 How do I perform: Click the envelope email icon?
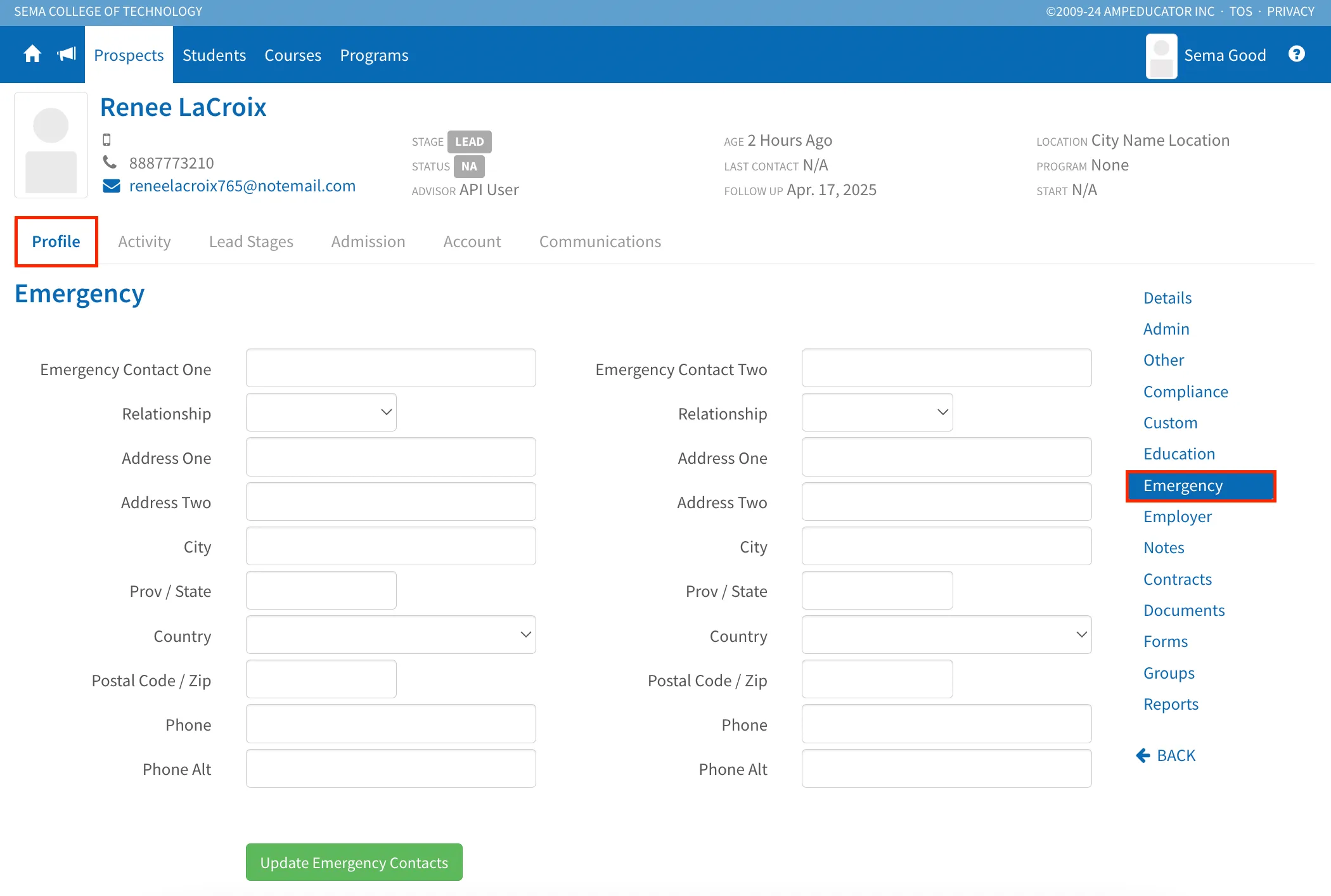click(x=112, y=186)
